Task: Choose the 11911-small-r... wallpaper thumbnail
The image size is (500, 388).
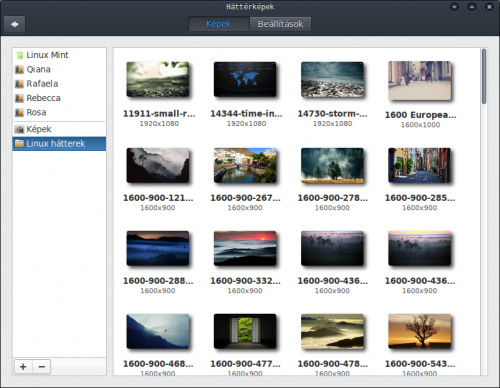Action: pos(158,79)
